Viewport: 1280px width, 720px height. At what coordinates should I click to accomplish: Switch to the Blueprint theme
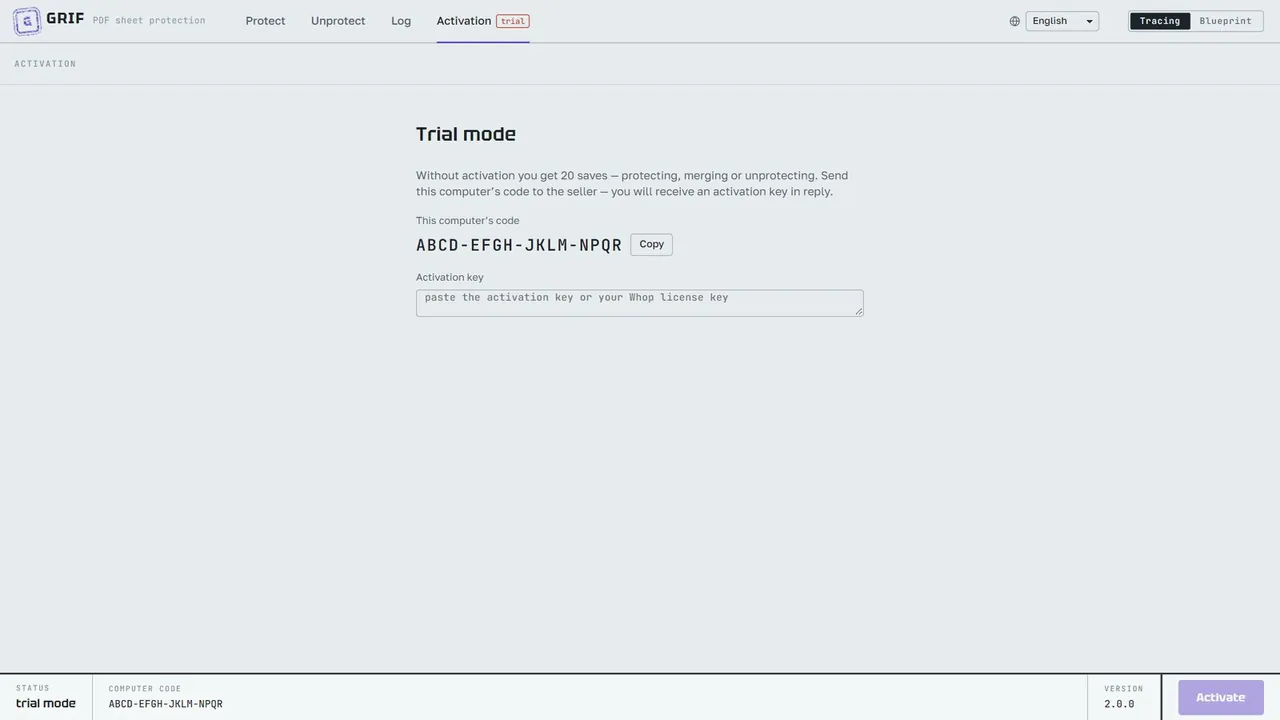point(1226,21)
